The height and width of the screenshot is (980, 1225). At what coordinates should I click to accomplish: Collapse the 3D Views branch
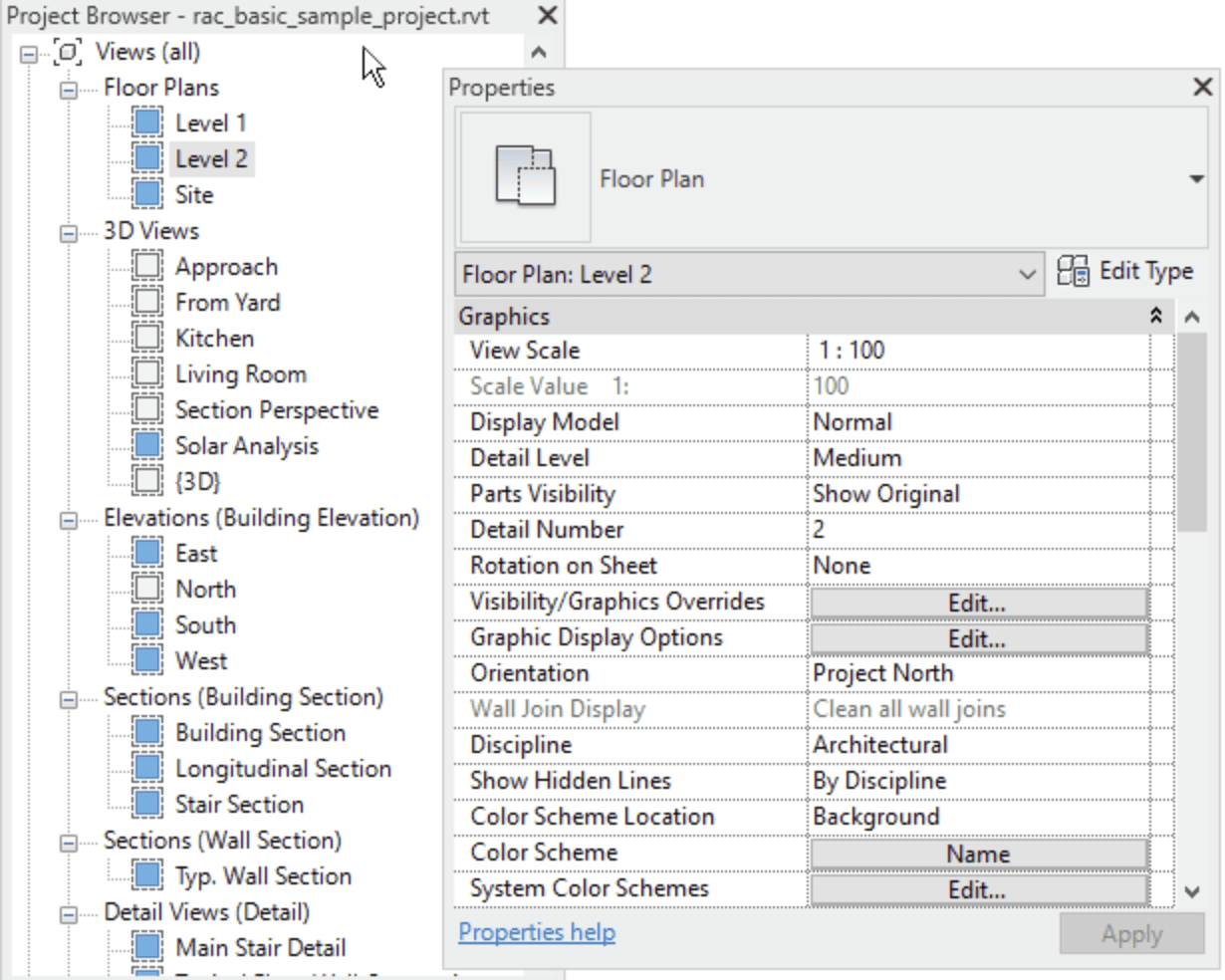69,232
